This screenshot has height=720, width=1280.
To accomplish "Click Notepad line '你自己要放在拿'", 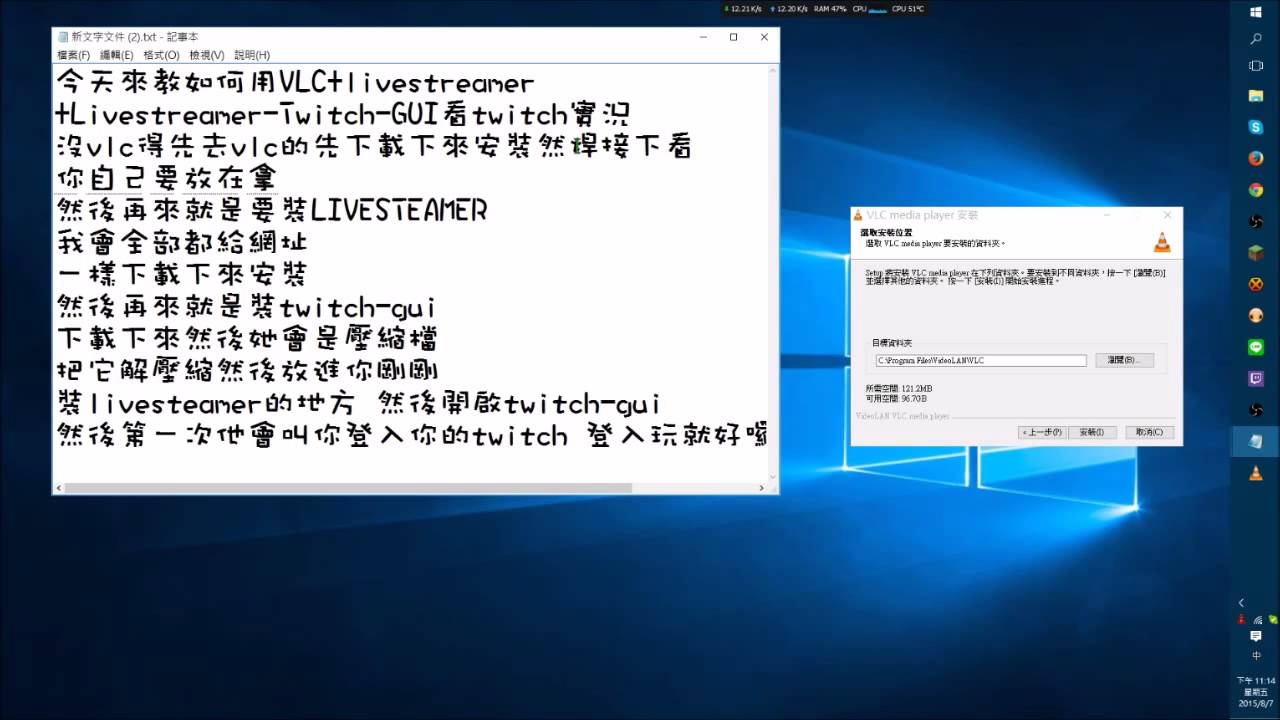I will coord(166,178).
